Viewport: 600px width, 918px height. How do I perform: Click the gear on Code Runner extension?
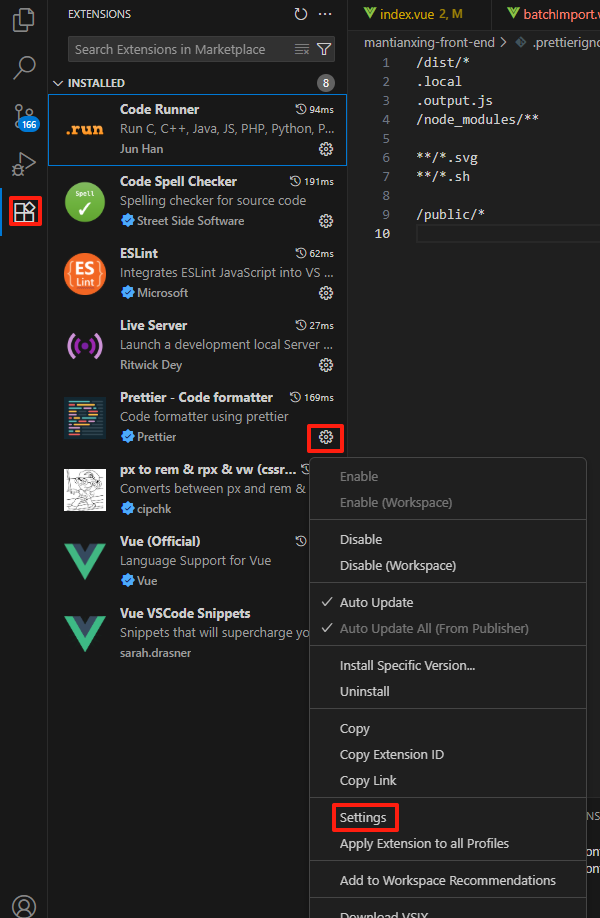click(x=325, y=149)
